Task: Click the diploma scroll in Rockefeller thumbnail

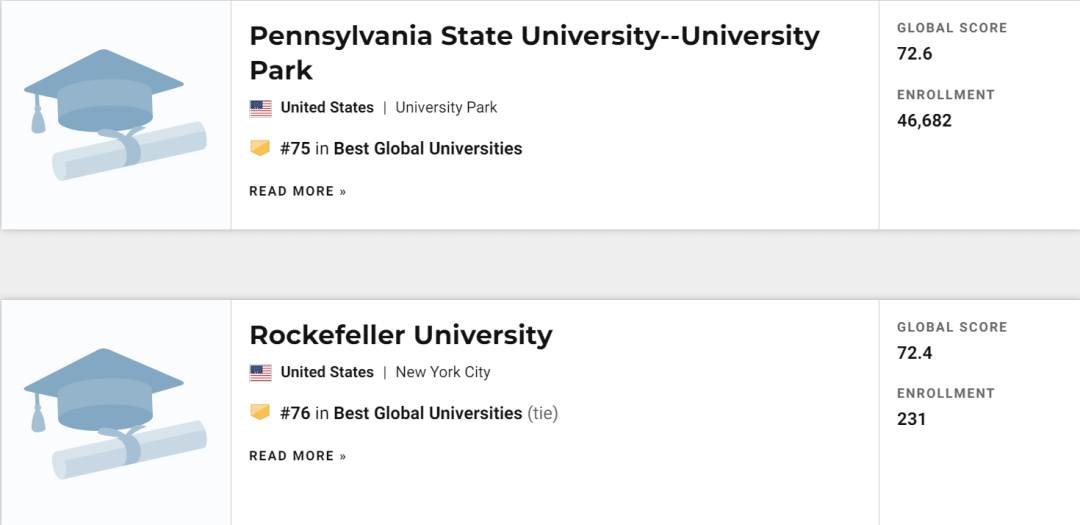Action: [x=129, y=450]
